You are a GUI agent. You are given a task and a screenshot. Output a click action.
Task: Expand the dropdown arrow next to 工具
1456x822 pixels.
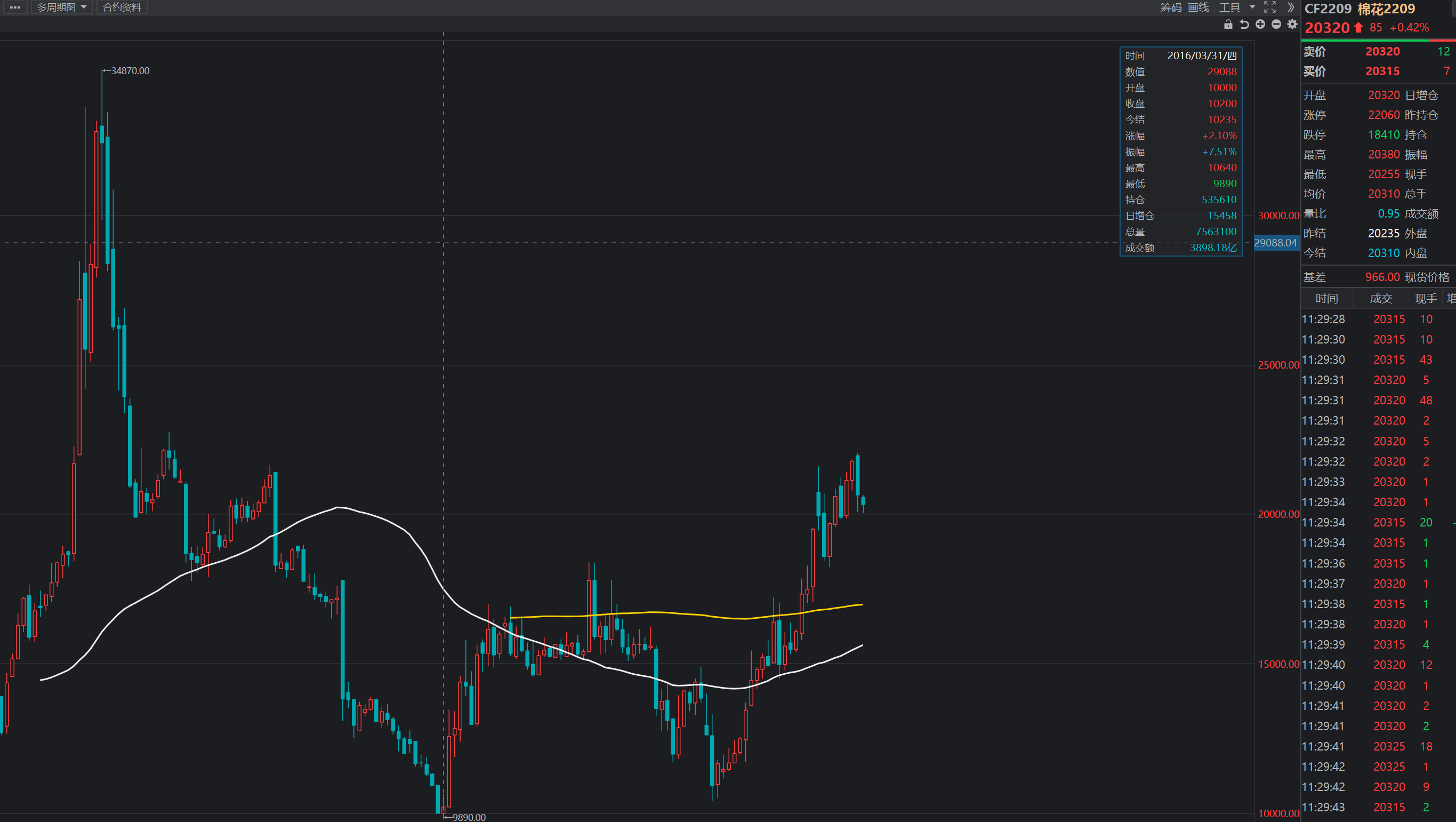[1252, 7]
